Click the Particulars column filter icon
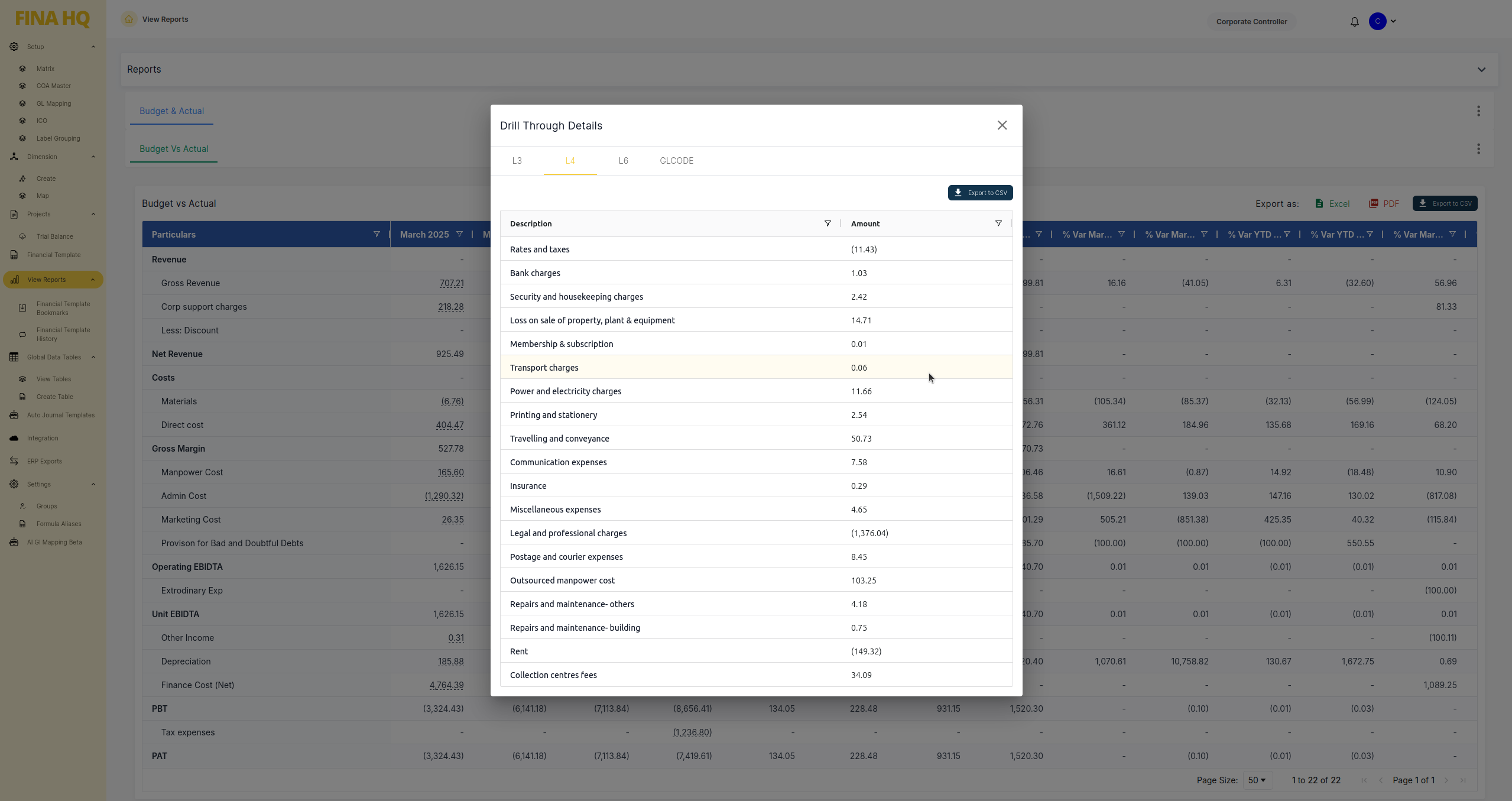This screenshot has width=1512, height=801. [x=377, y=235]
